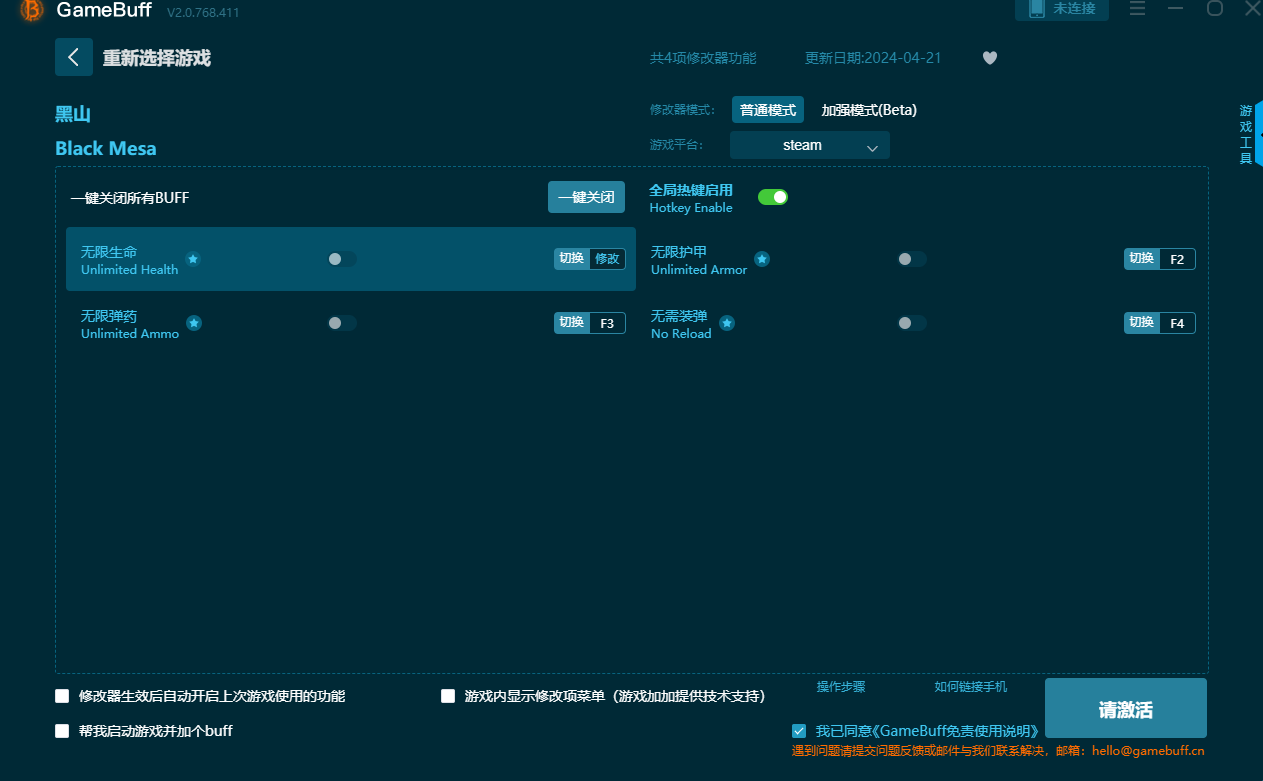This screenshot has height=781, width=1263.
Task: Click 切换 button for Unlimited Ammo
Action: tap(572, 323)
